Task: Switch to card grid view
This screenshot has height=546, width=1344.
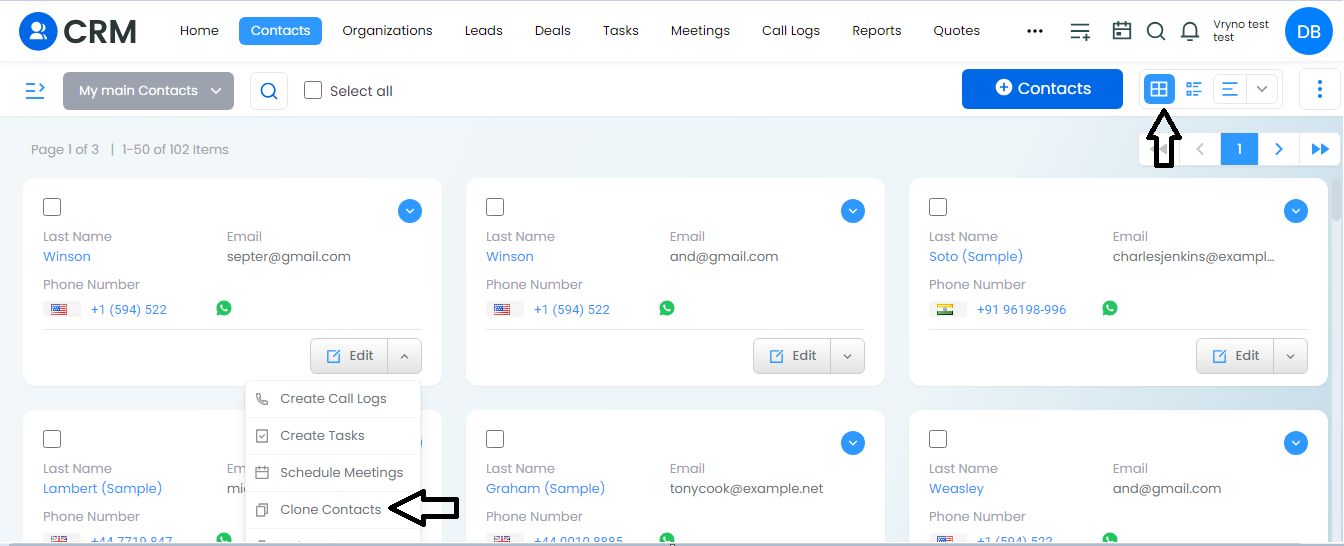Action: click(1159, 89)
